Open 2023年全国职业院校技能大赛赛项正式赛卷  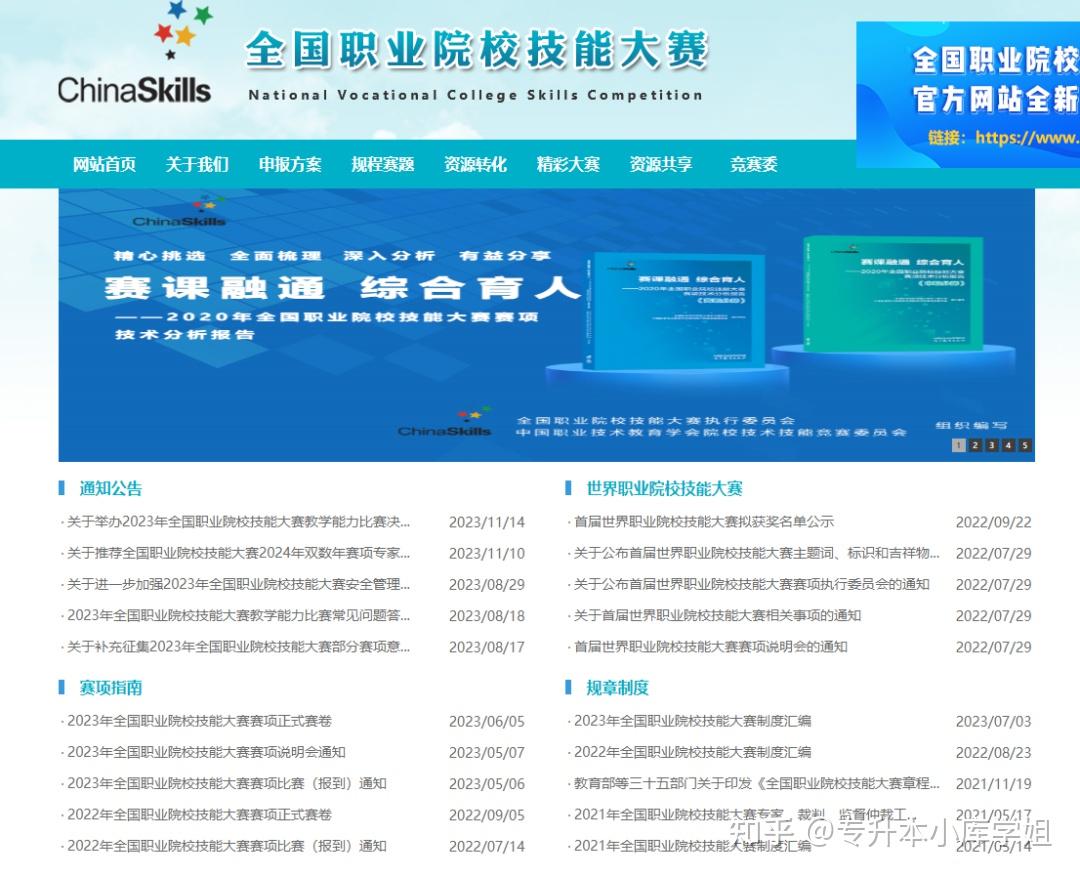click(199, 721)
